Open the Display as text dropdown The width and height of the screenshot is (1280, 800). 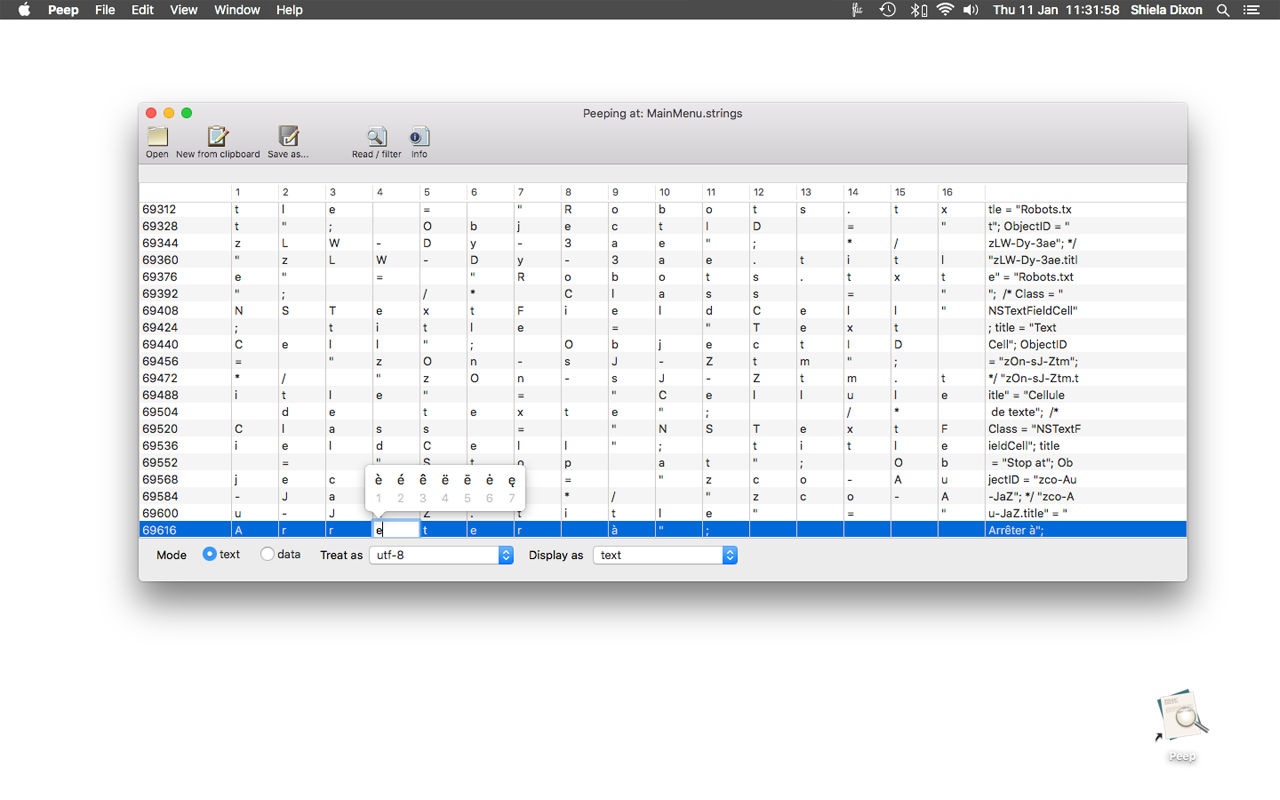coord(665,555)
